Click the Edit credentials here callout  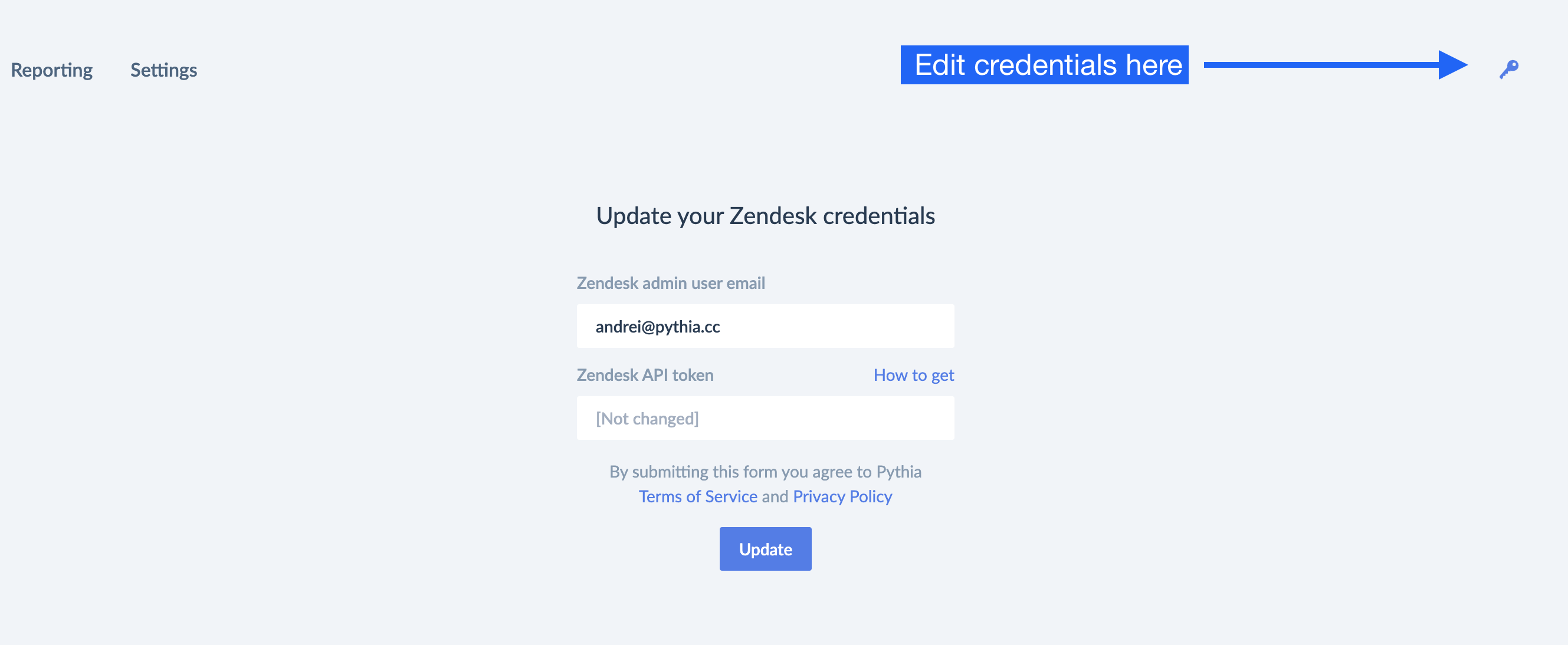1045,65
